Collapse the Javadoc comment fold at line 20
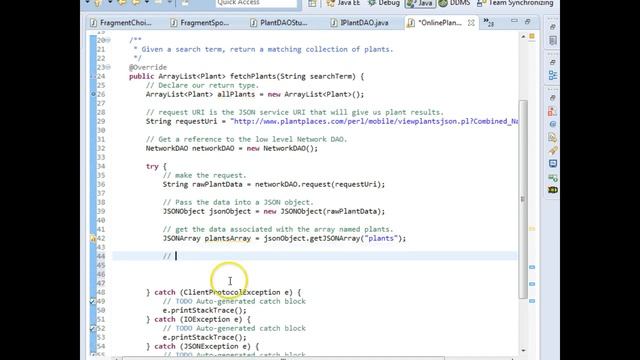 coord(108,40)
